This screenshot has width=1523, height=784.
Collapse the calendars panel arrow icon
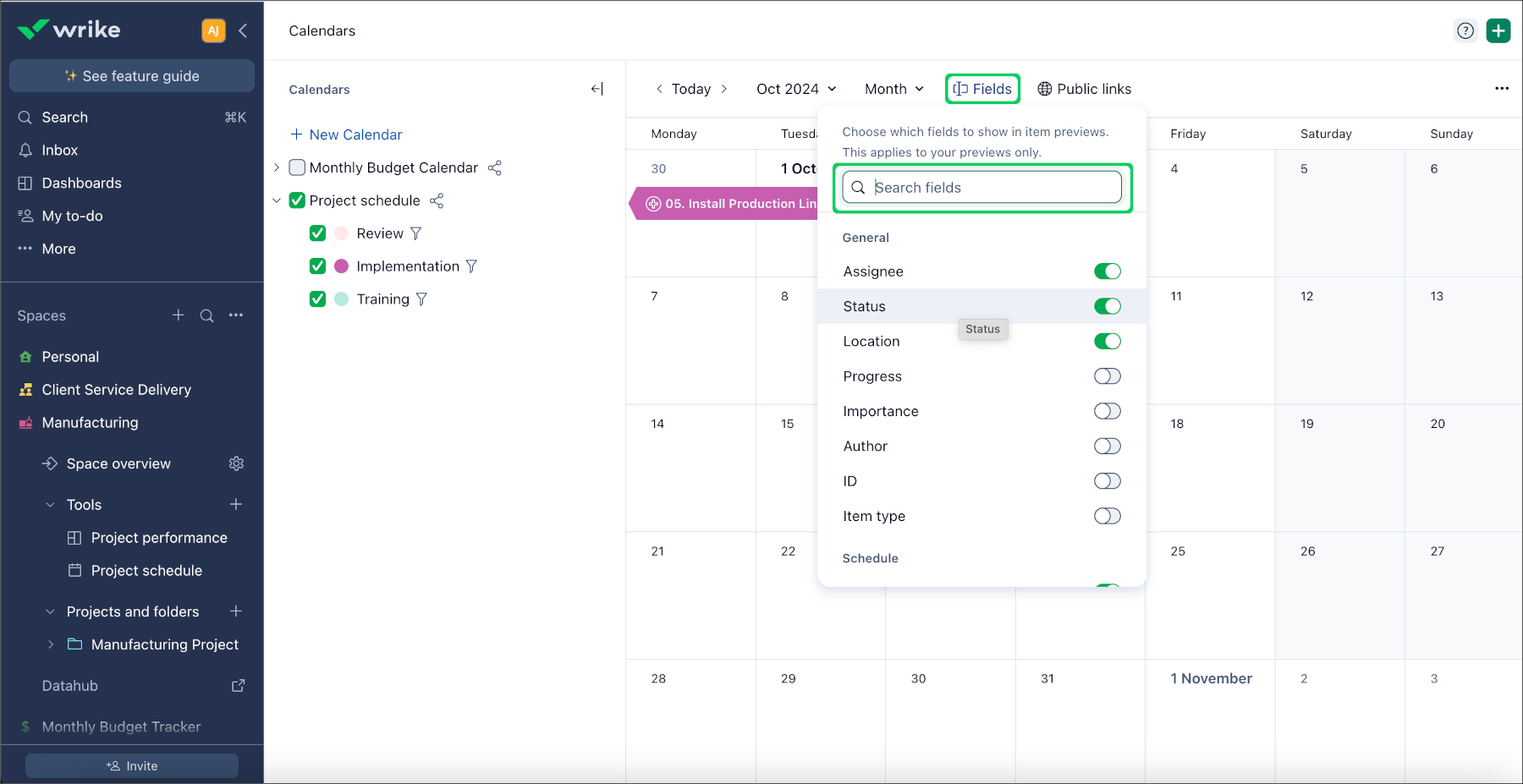597,89
